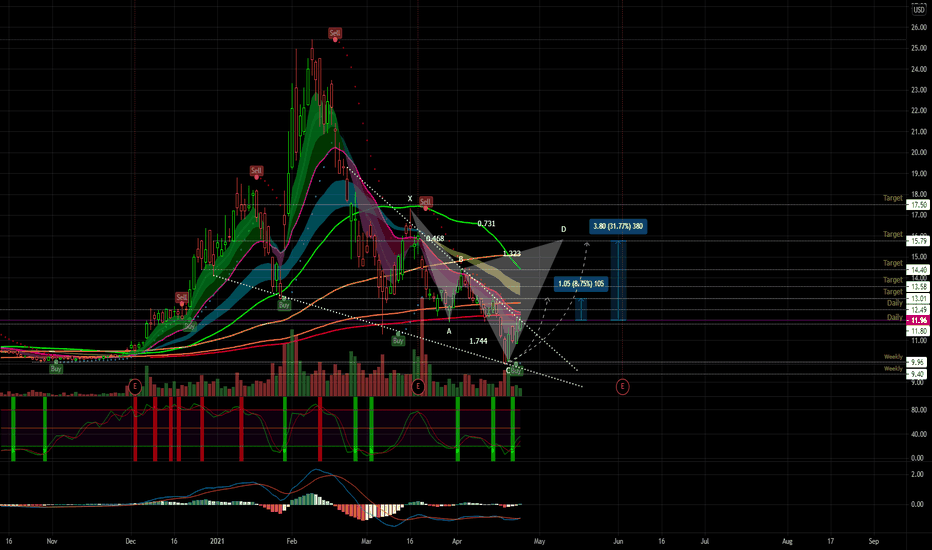Click the Buy signal label above the 16 December tick

click(x=189, y=326)
